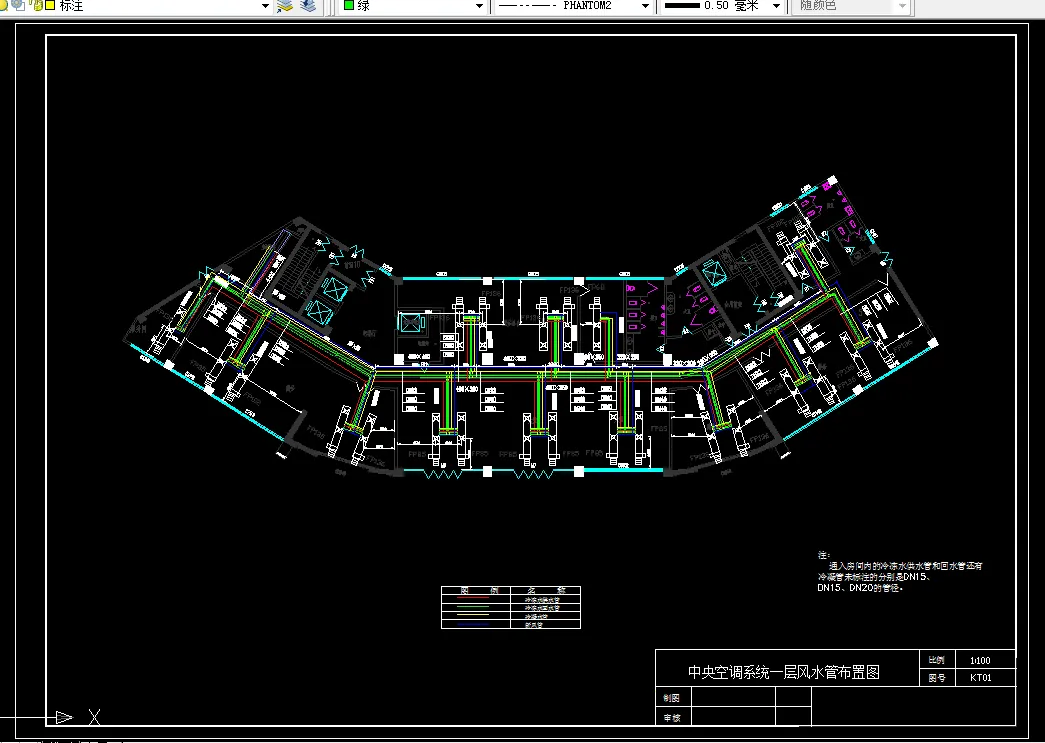Click the green color swatch labeled 绿

click(x=349, y=5)
